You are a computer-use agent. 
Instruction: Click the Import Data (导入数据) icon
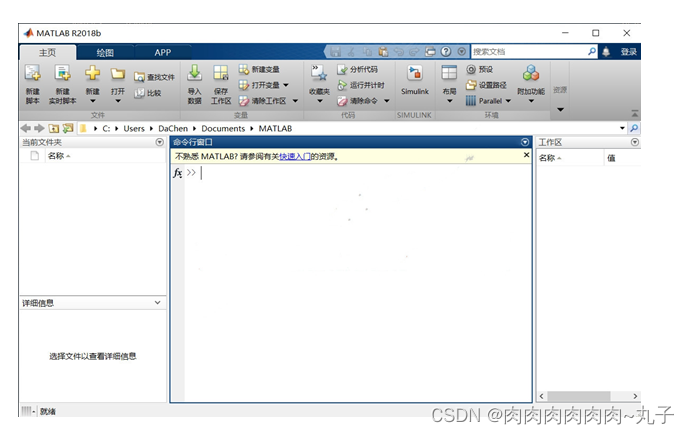tap(194, 73)
